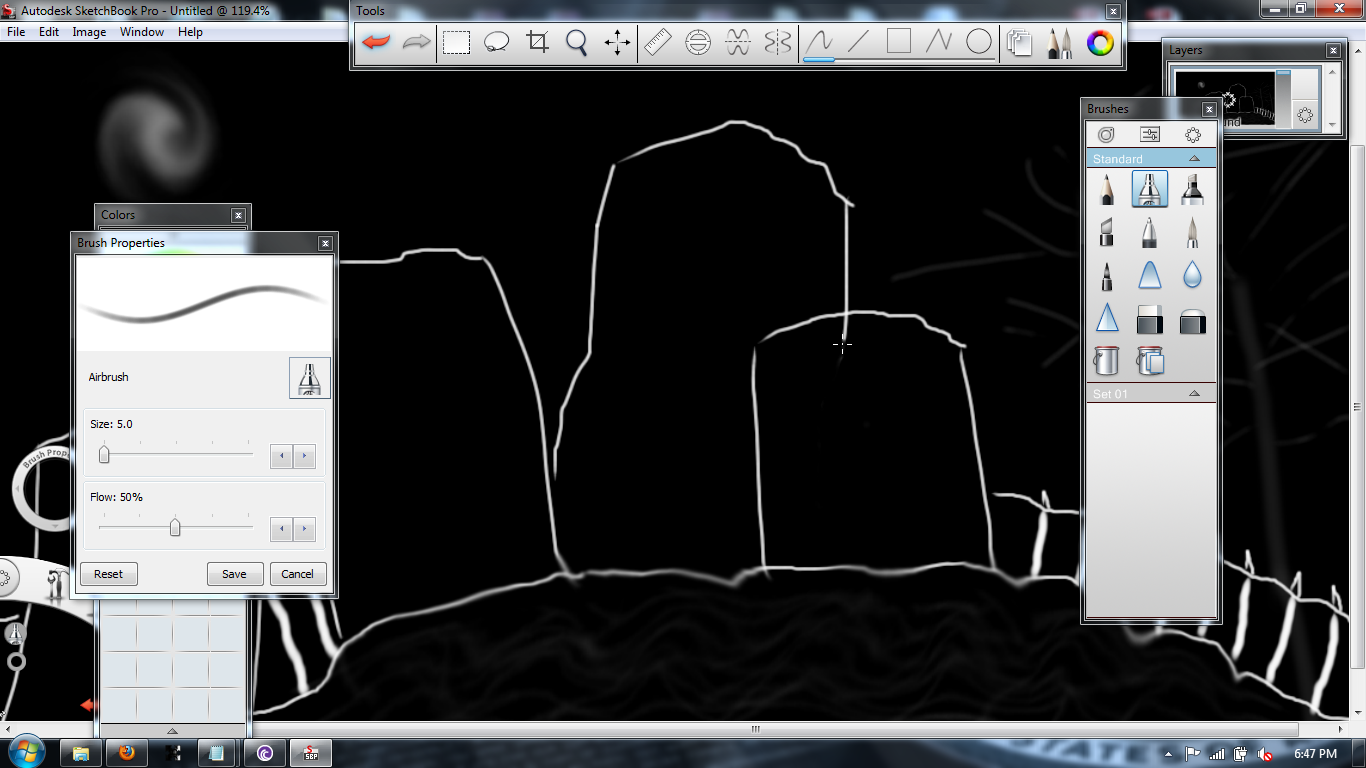Open the Help menu

[190, 32]
